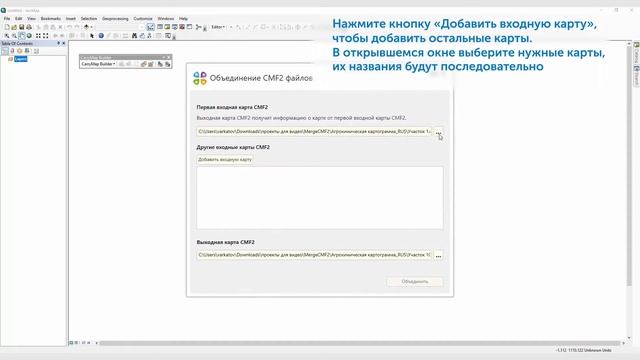Open the Help menu
The width and height of the screenshot is (640, 360).
183,19
